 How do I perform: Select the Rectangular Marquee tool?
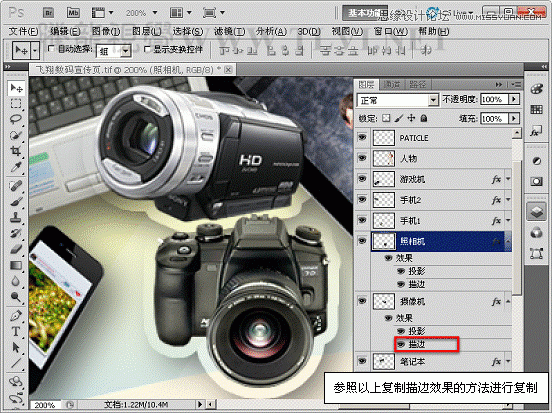coord(16,104)
